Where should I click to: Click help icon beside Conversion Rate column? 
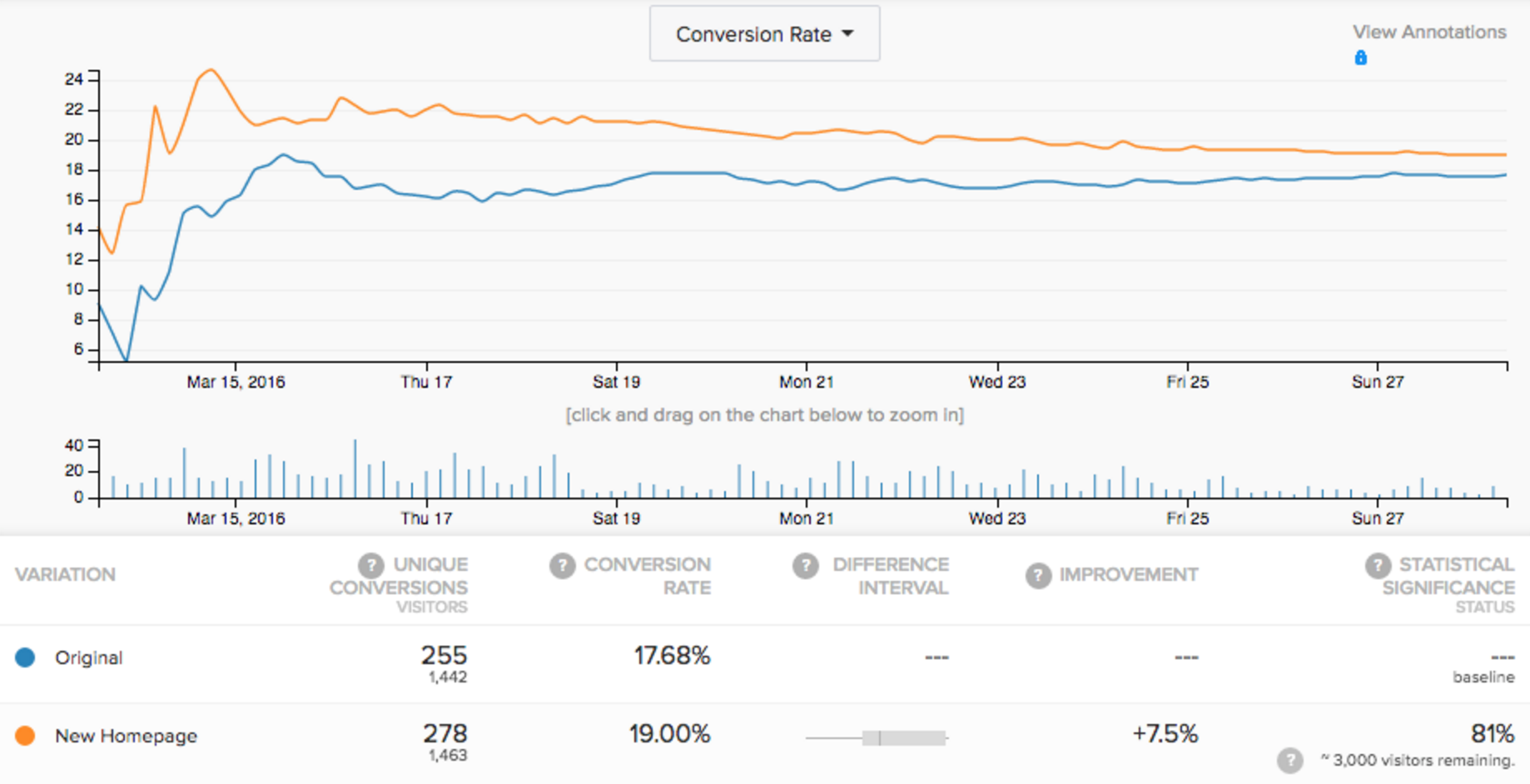coord(563,566)
